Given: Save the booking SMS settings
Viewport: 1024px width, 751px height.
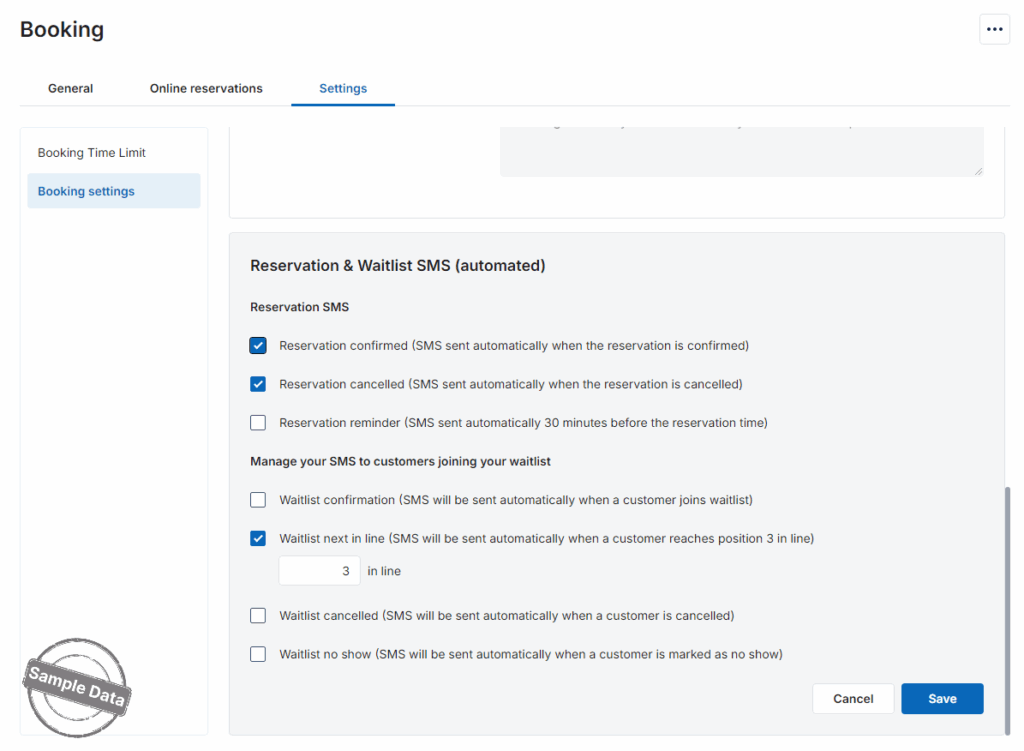Looking at the screenshot, I should 942,699.
